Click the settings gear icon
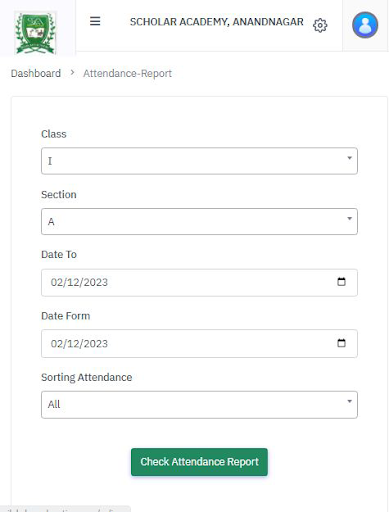This screenshot has width=389, height=512. point(320,25)
